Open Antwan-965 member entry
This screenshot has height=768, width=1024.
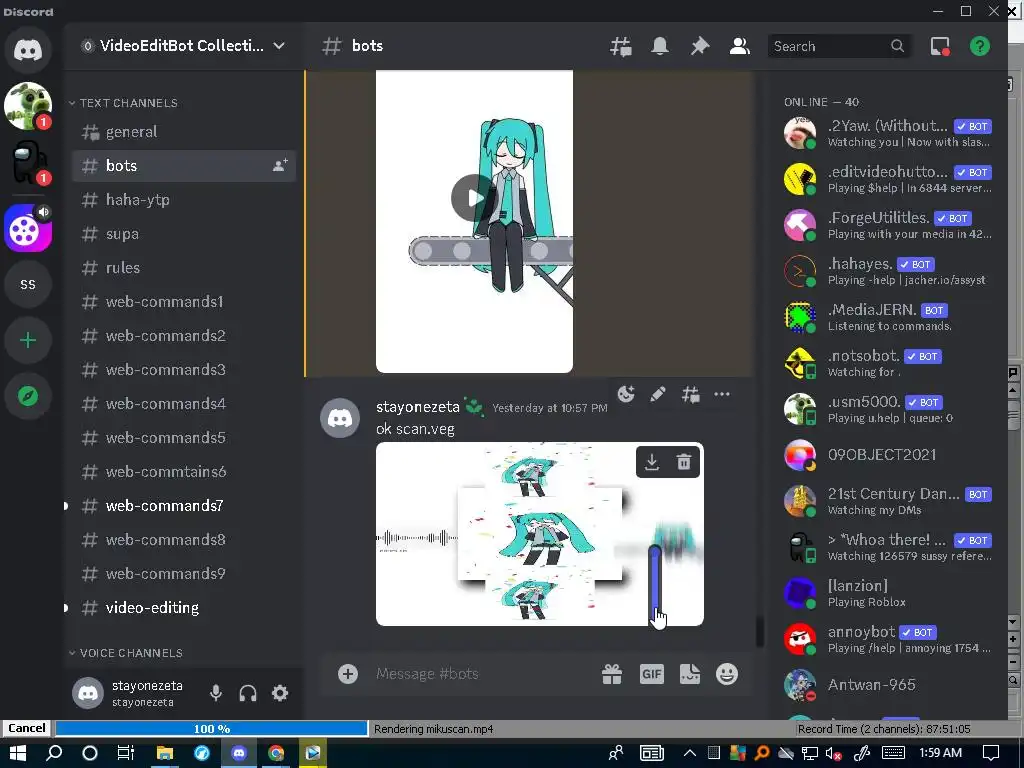[x=888, y=684]
